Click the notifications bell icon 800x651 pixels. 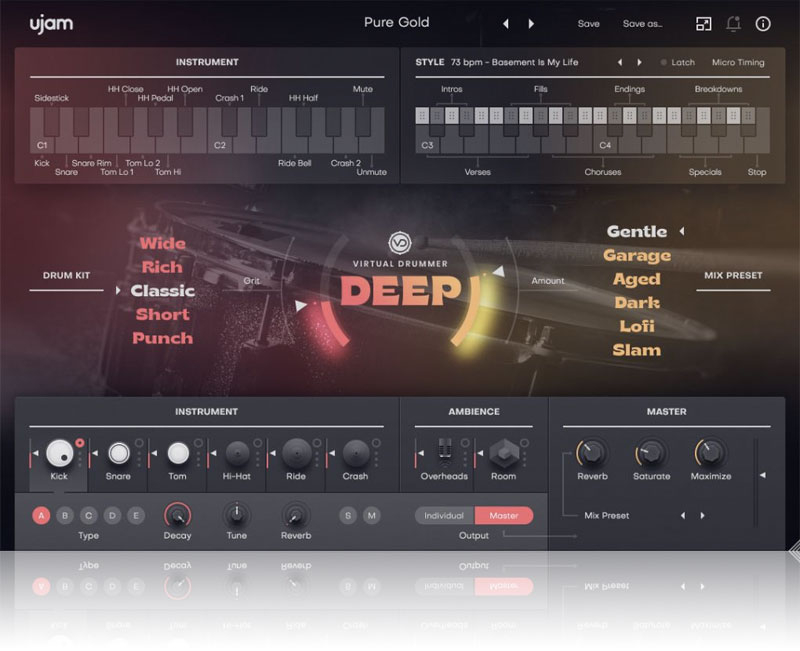[733, 23]
